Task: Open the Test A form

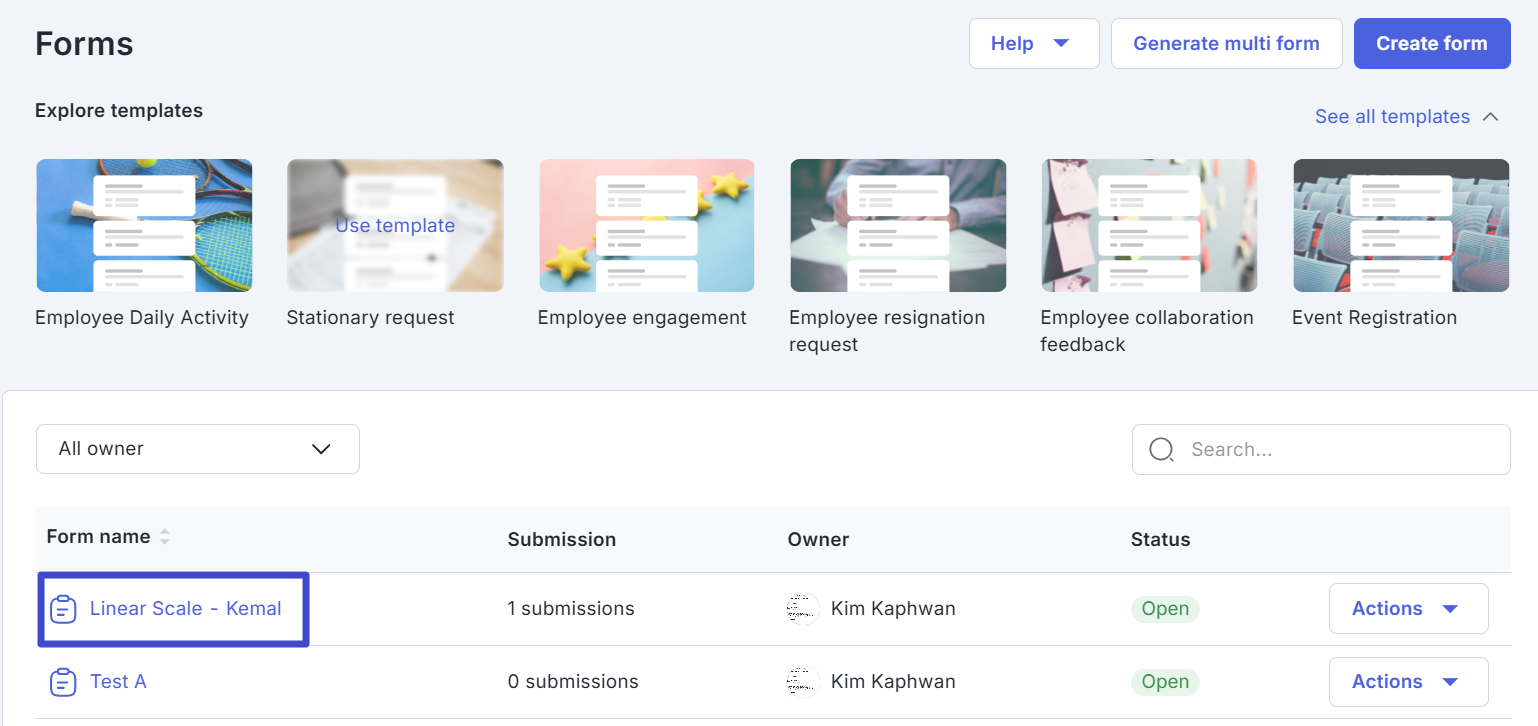Action: [118, 682]
